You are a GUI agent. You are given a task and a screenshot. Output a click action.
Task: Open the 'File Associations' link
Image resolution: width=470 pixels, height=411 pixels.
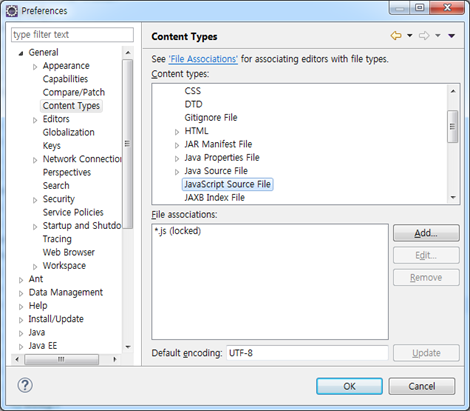(203, 59)
